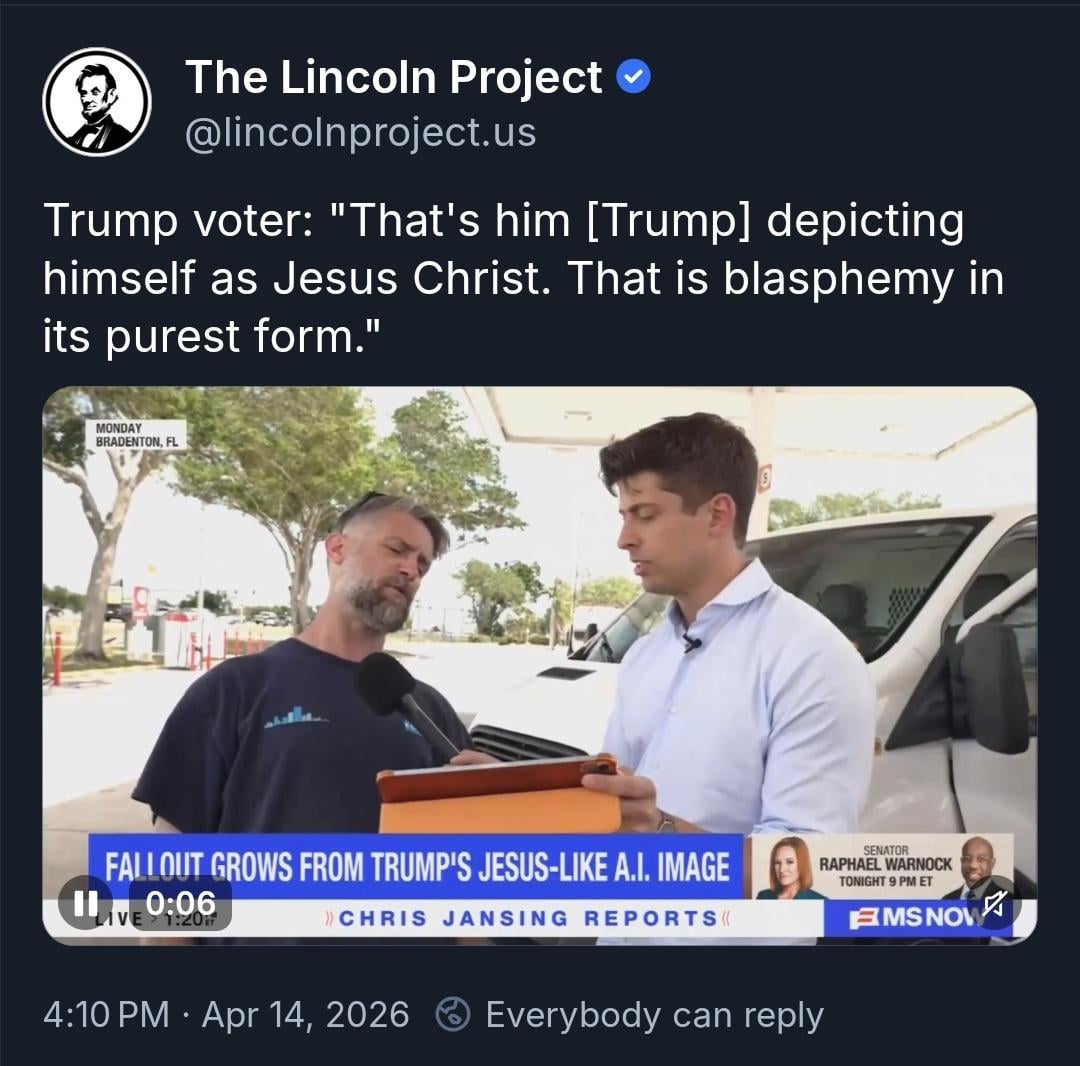Click "The Lincoln Project" display name
1080x1066 pixels.
[x=394, y=77]
